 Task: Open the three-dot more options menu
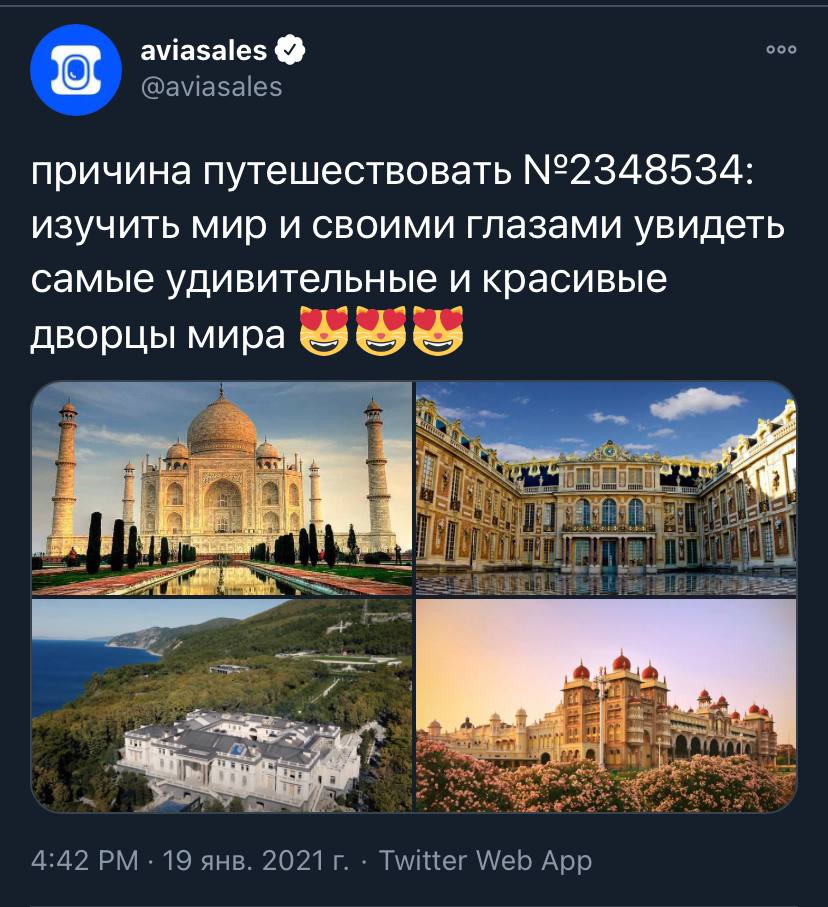tap(781, 50)
